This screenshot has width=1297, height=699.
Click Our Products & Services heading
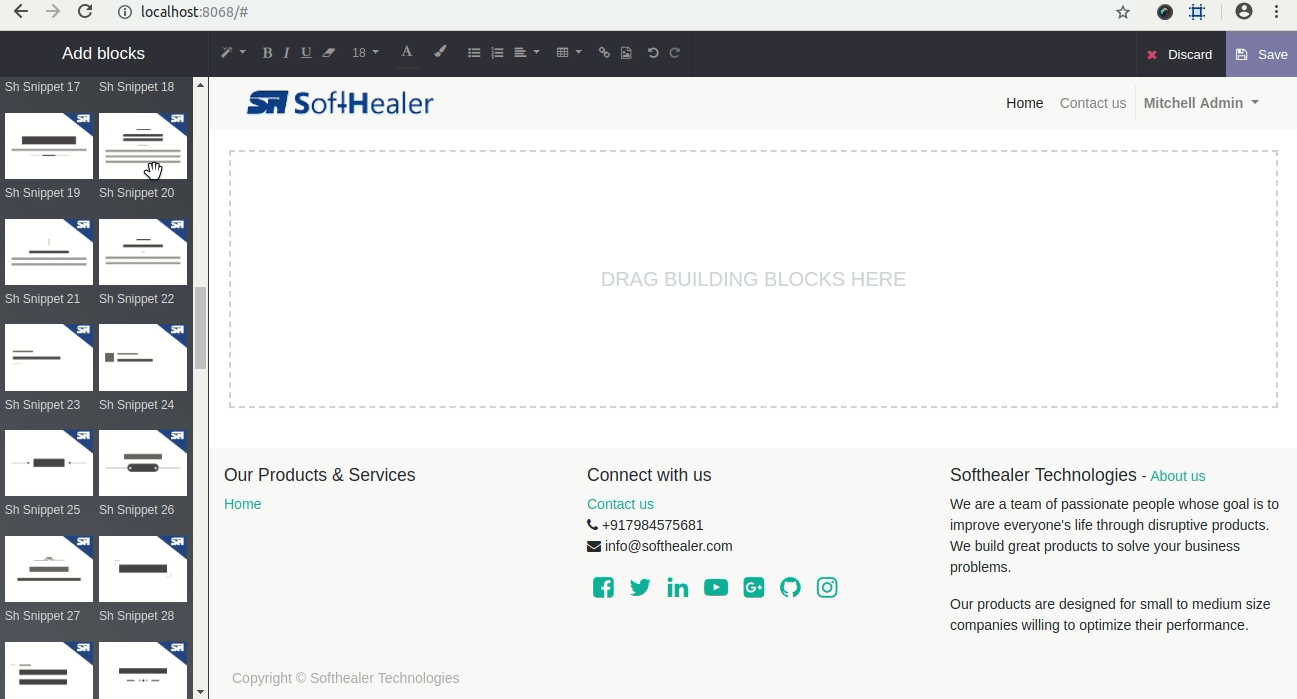(x=319, y=475)
